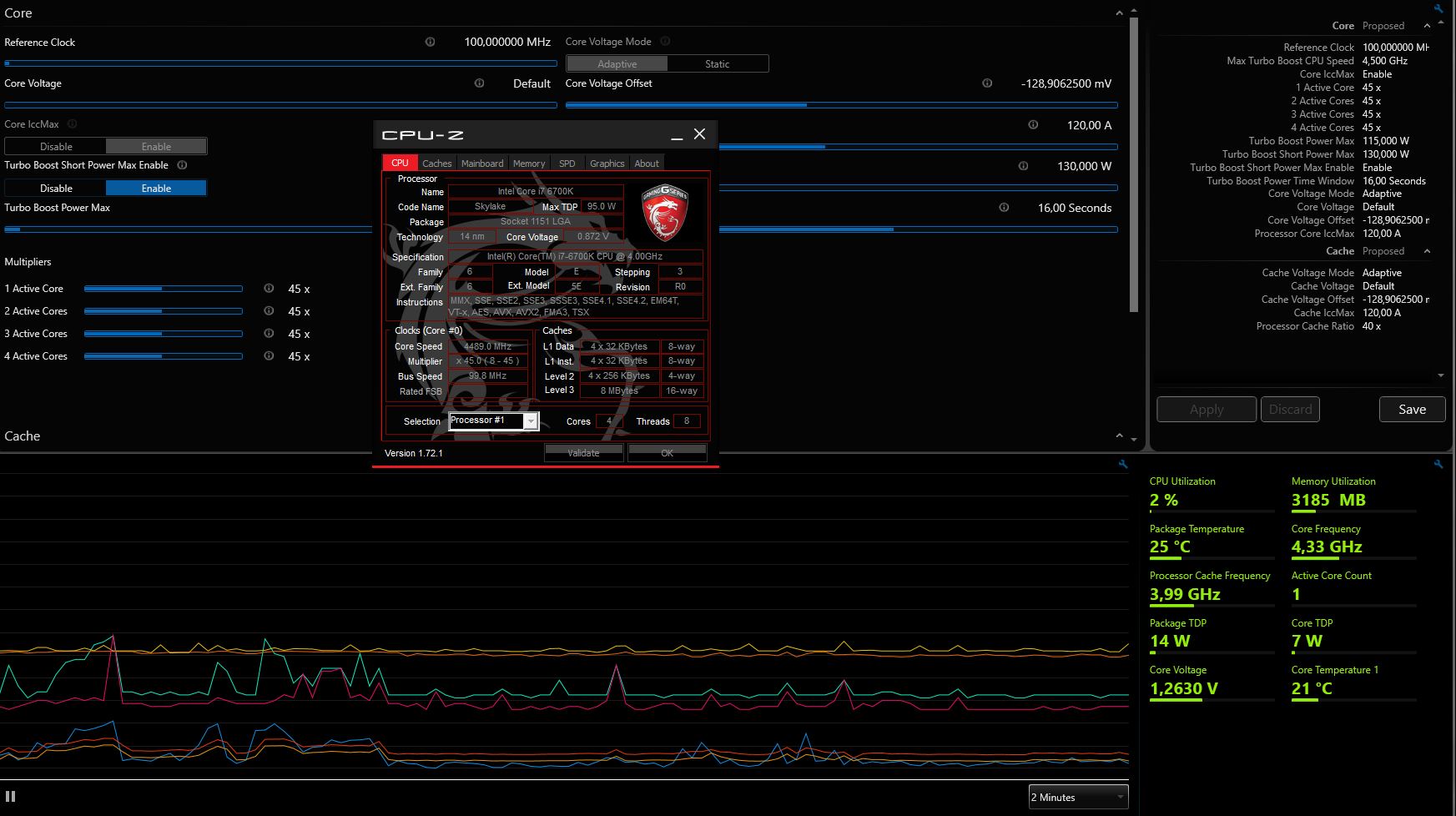Open the wrench settings above the Proposed summary panel
1456x816 pixels.
(1438, 8)
